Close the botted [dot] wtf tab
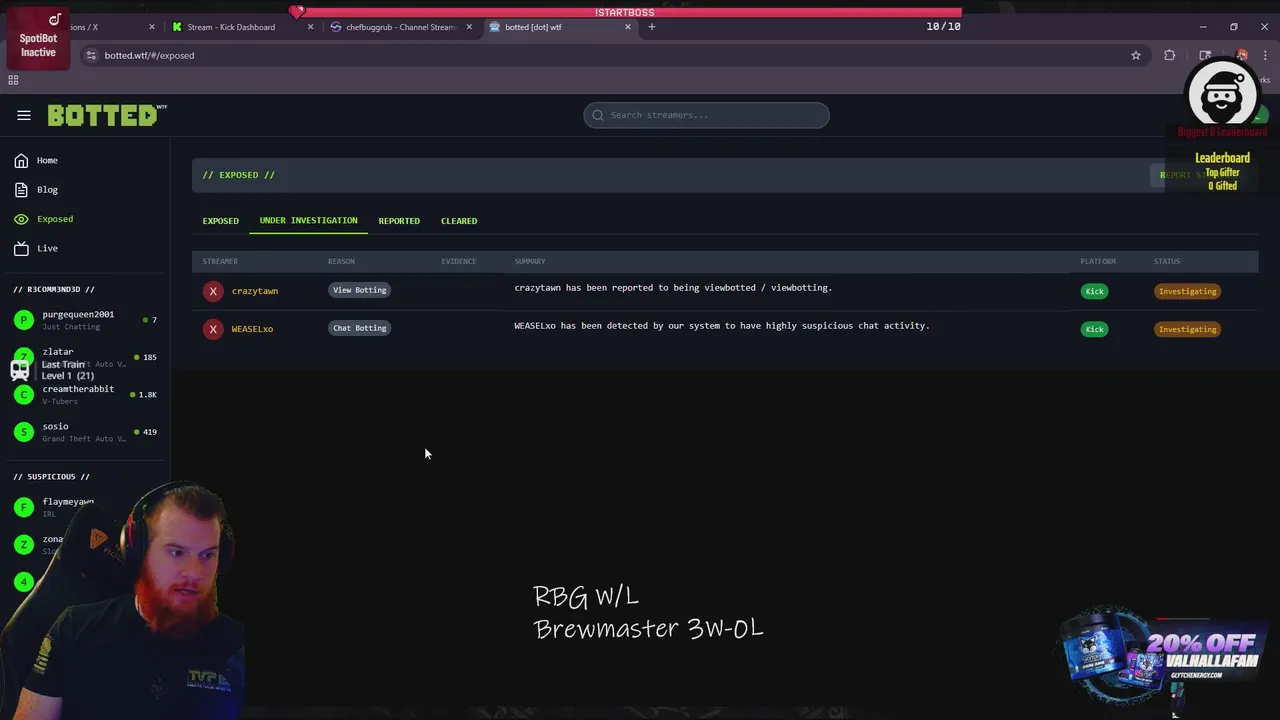The height and width of the screenshot is (720, 1280). (x=628, y=27)
